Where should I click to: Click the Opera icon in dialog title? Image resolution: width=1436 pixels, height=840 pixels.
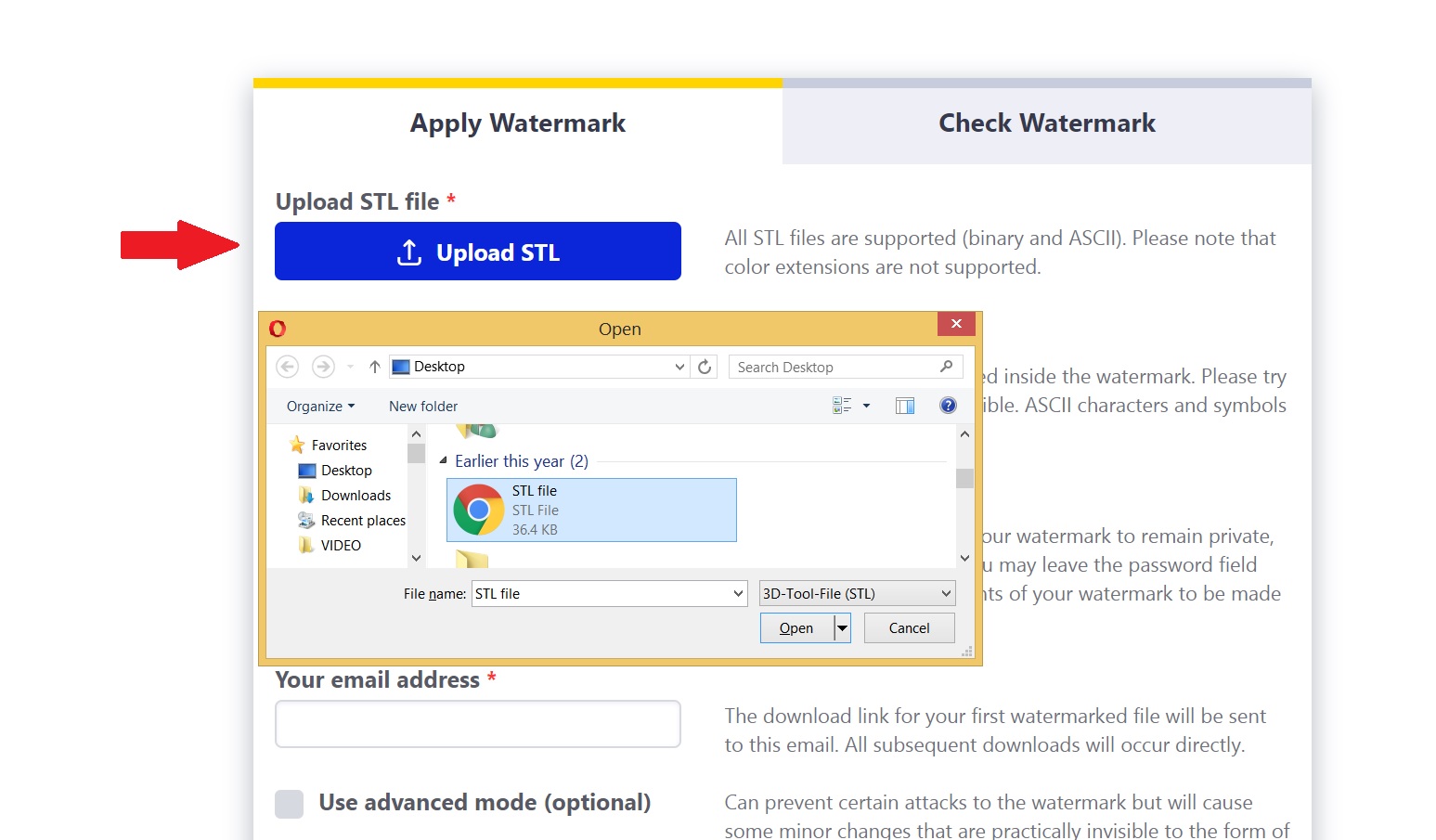click(278, 328)
